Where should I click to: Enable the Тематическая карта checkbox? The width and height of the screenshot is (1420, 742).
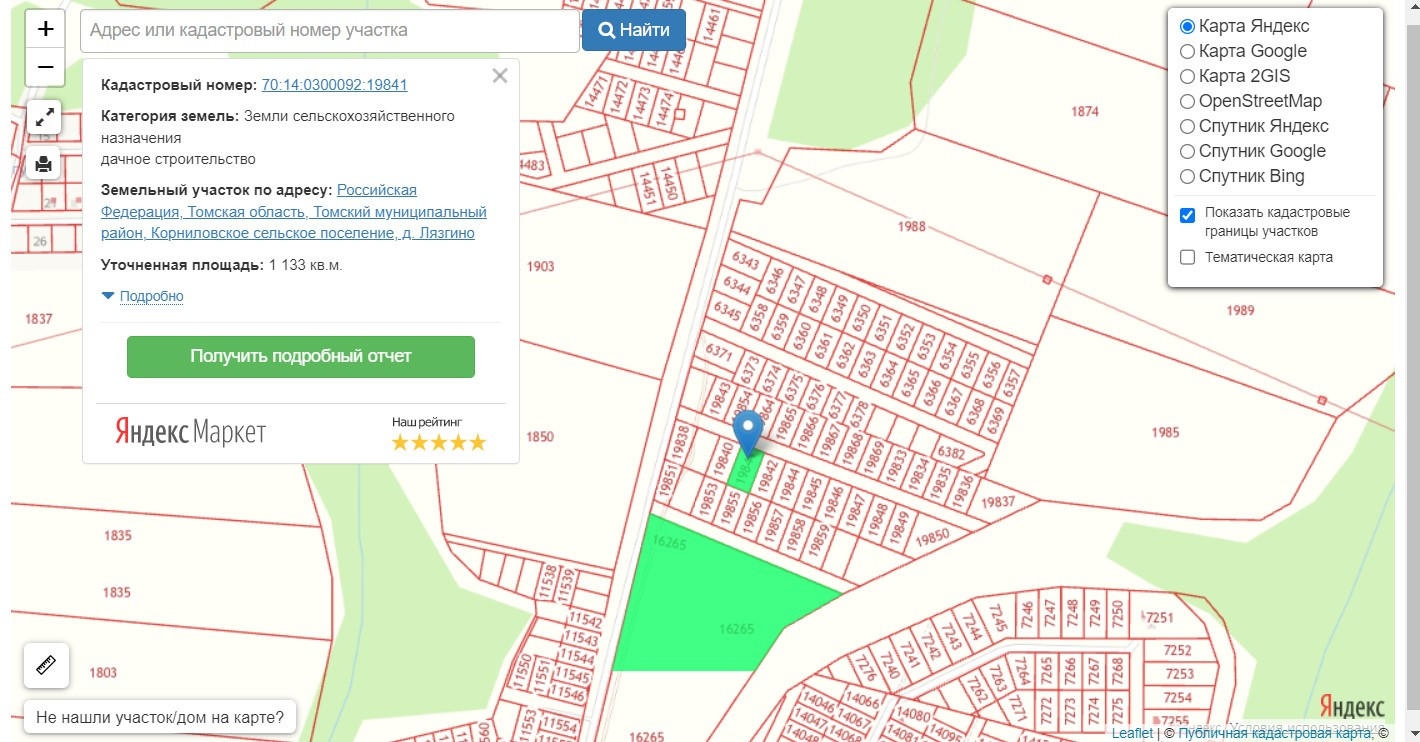1187,257
